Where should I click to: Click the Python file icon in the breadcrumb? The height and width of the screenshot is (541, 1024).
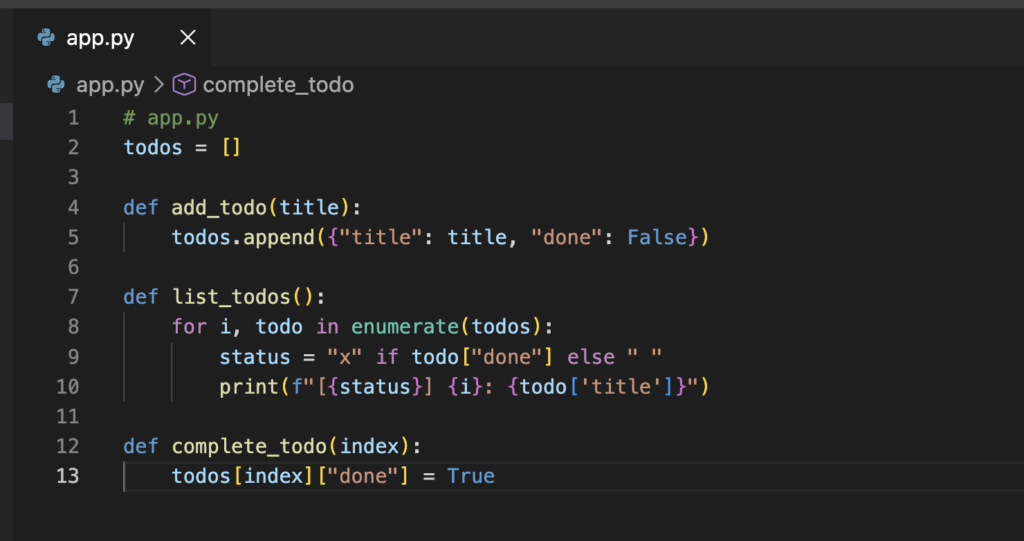[57, 85]
